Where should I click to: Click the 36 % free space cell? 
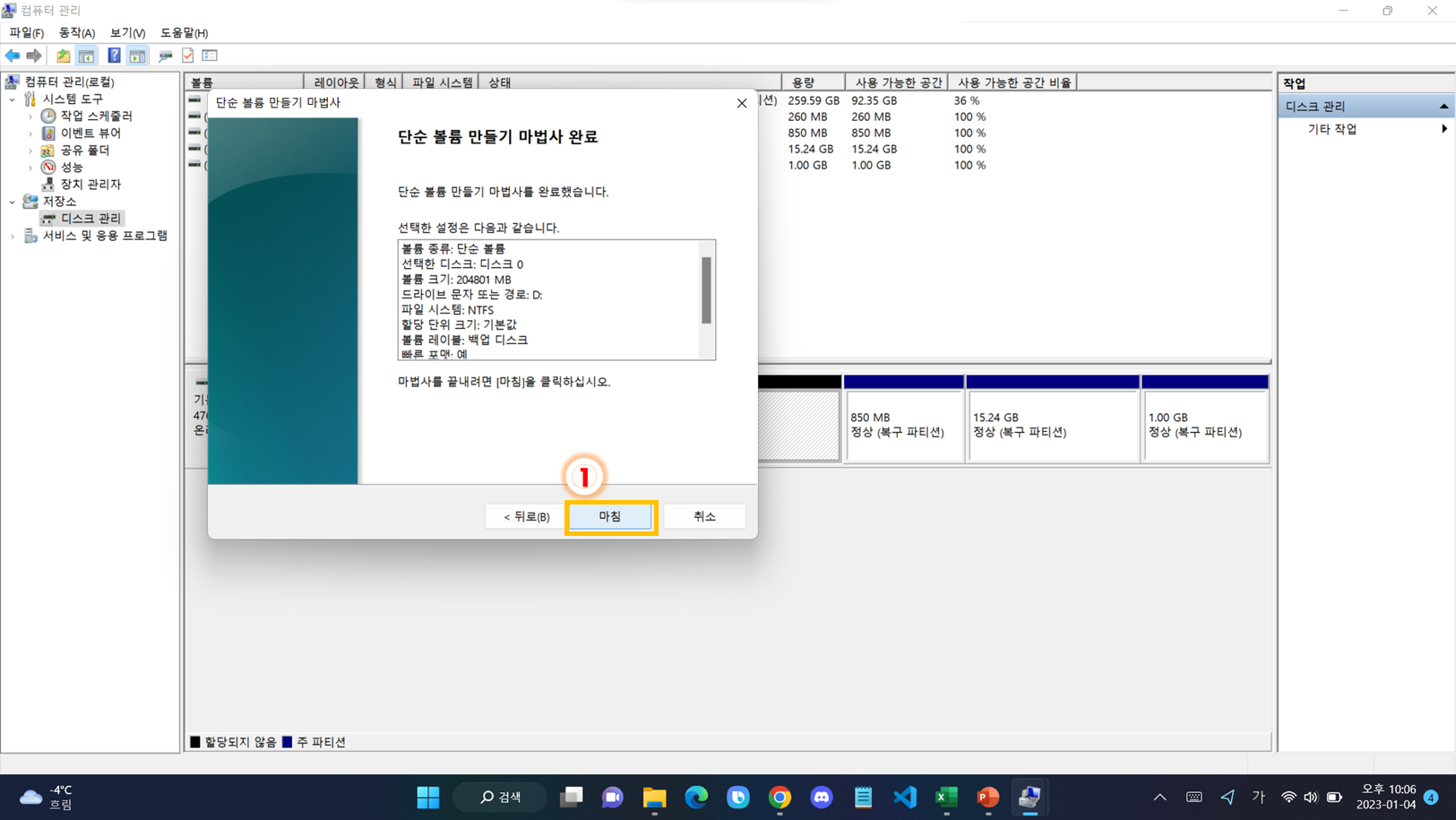967,100
